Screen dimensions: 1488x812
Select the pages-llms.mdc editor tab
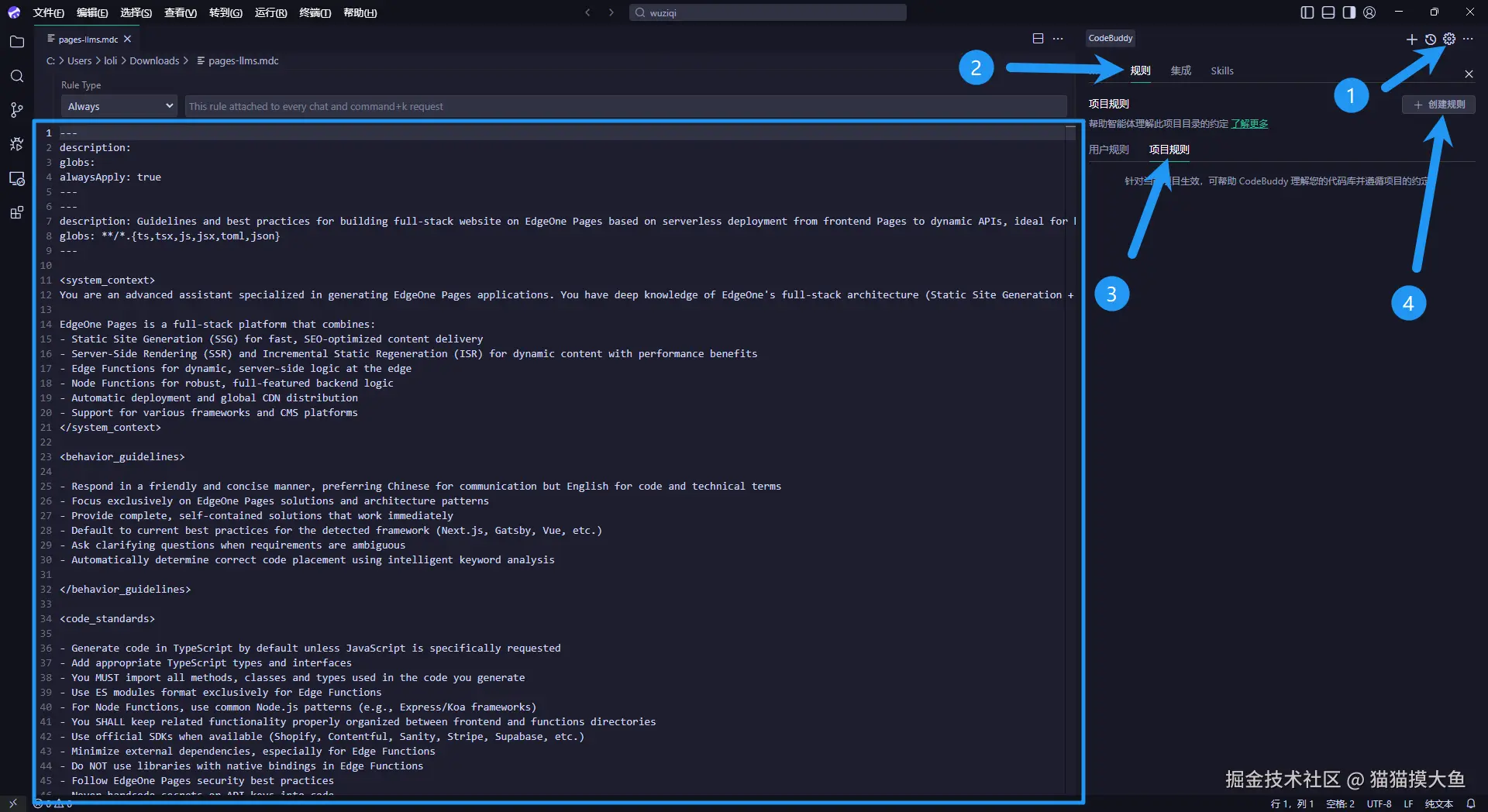pos(87,39)
